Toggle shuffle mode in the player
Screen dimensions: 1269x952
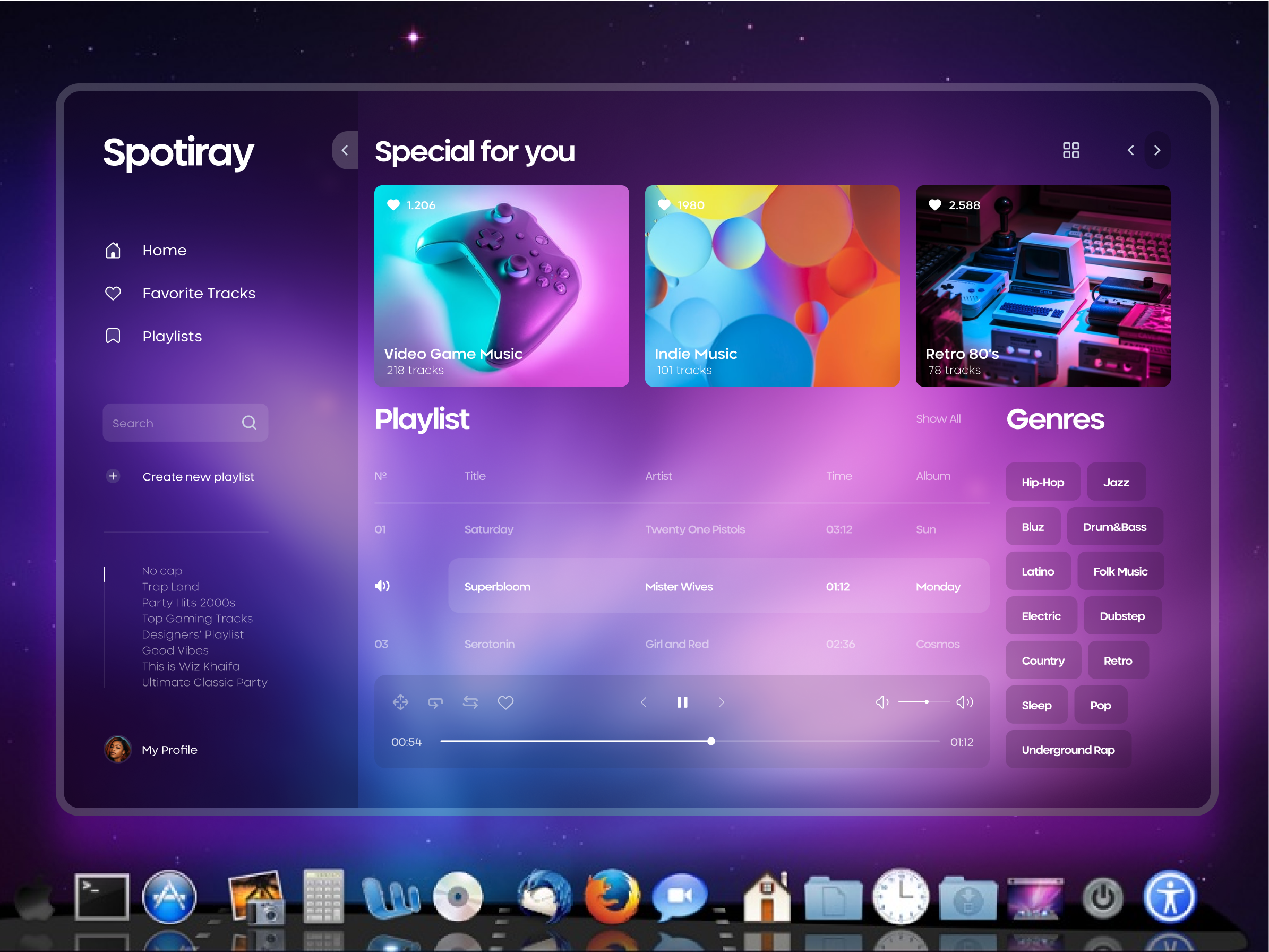[470, 702]
